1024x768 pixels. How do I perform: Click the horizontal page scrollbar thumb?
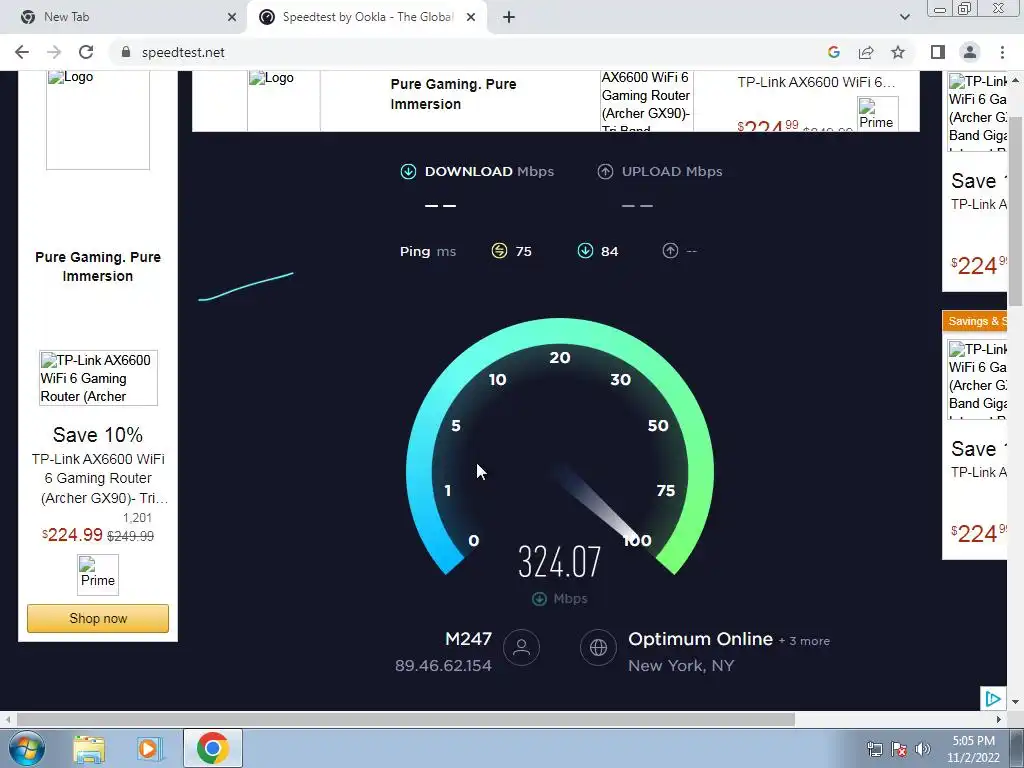[x=405, y=719]
